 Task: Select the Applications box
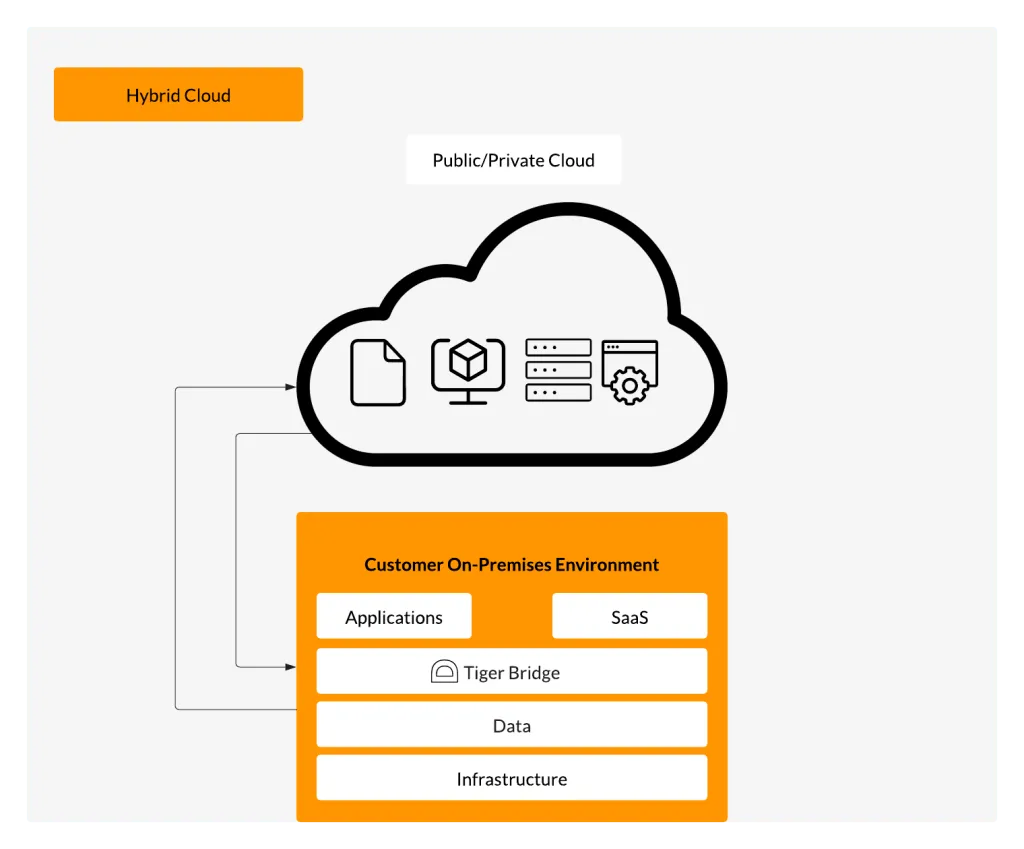(394, 617)
